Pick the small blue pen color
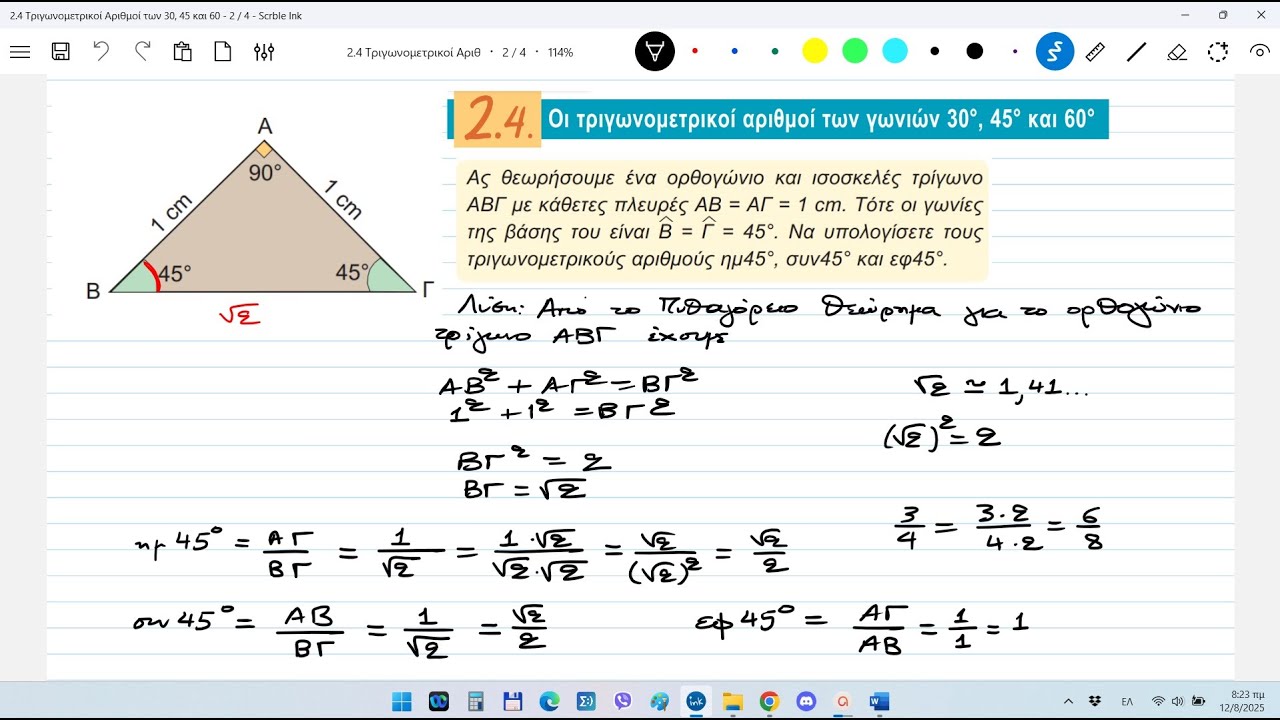 (x=735, y=51)
